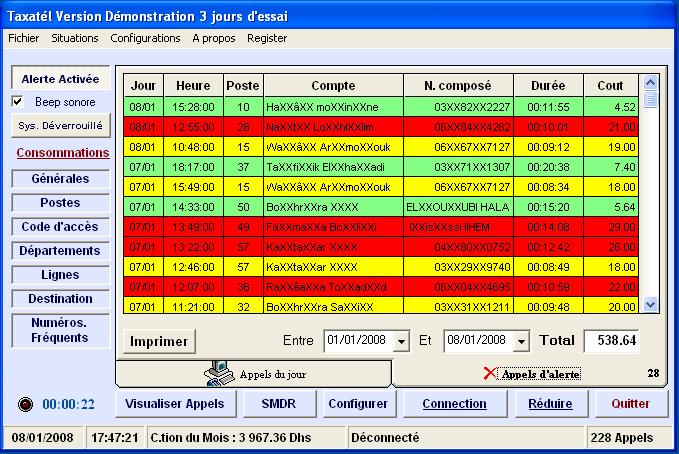This screenshot has height=454, width=679.
Task: Click the table scrollbar down arrow
Action: click(x=650, y=305)
